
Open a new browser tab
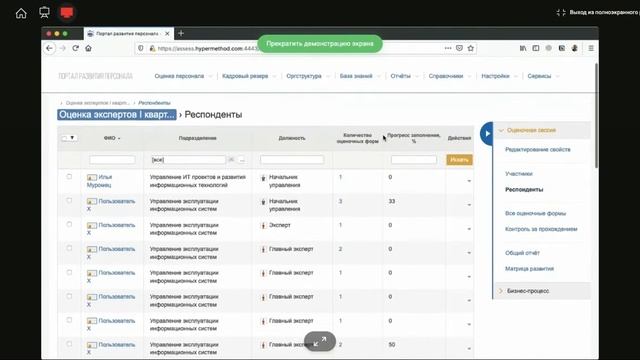pyautogui.click(x=181, y=33)
